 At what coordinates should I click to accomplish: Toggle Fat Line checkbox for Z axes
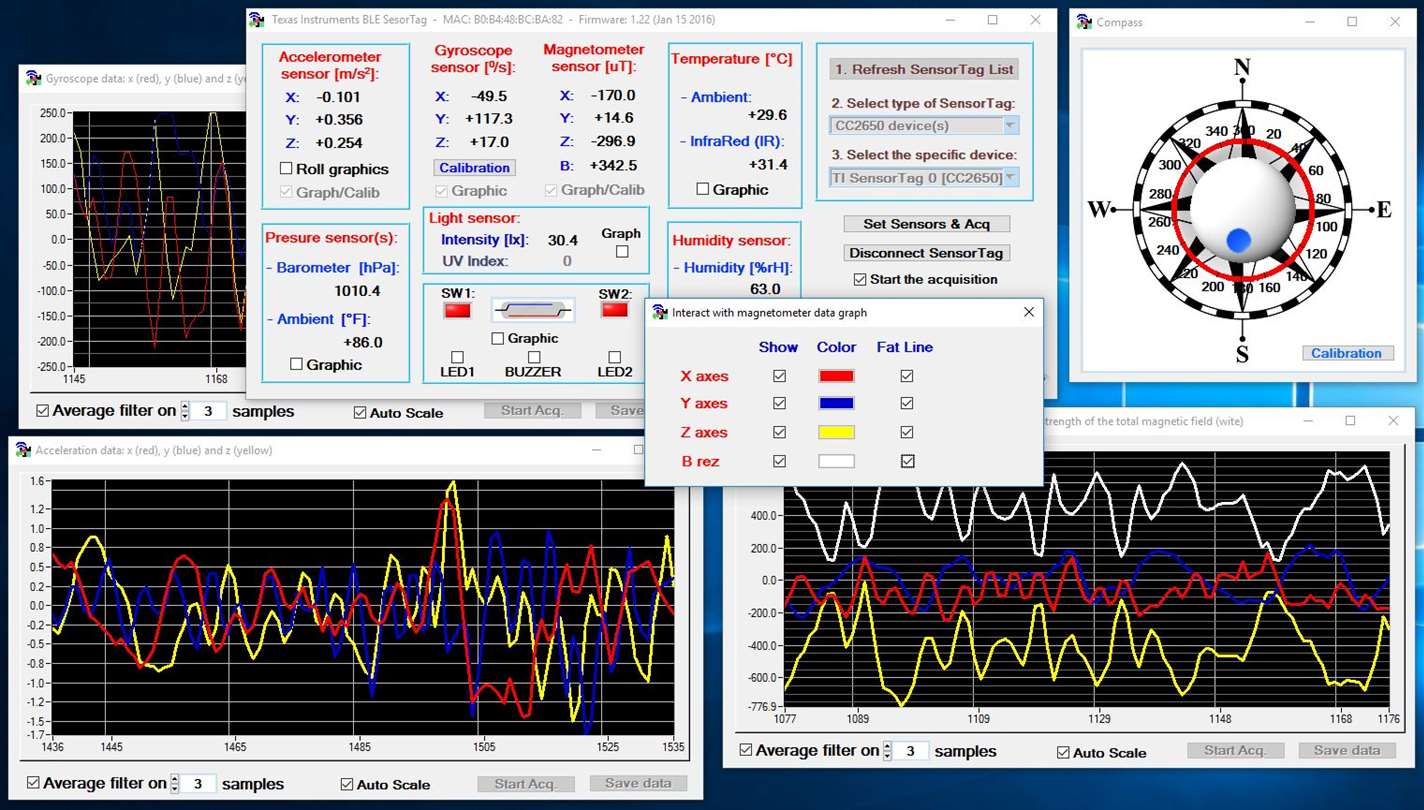907,432
